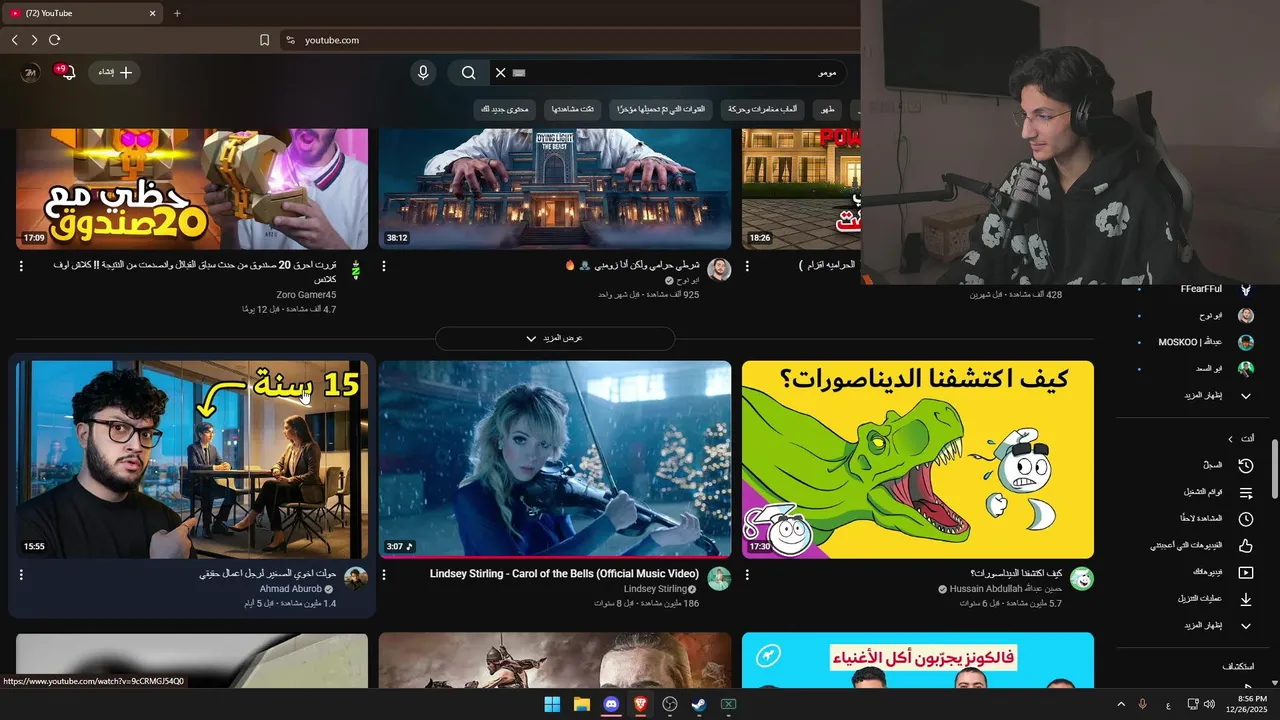The image size is (1280, 720).
Task: Switch to the (72) YouTube browser tab
Action: pos(80,13)
